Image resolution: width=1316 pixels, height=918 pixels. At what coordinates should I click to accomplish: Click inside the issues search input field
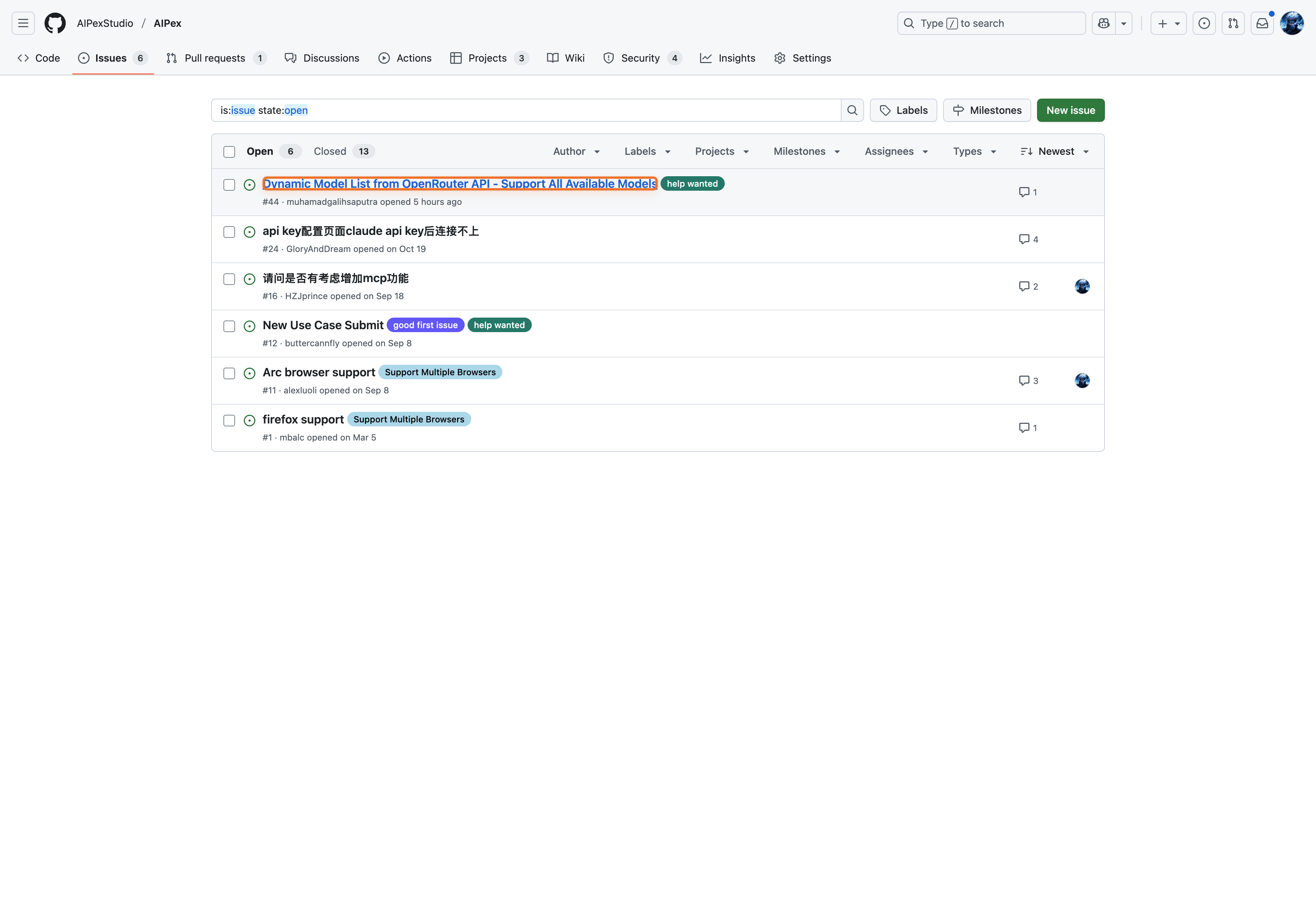click(x=516, y=110)
